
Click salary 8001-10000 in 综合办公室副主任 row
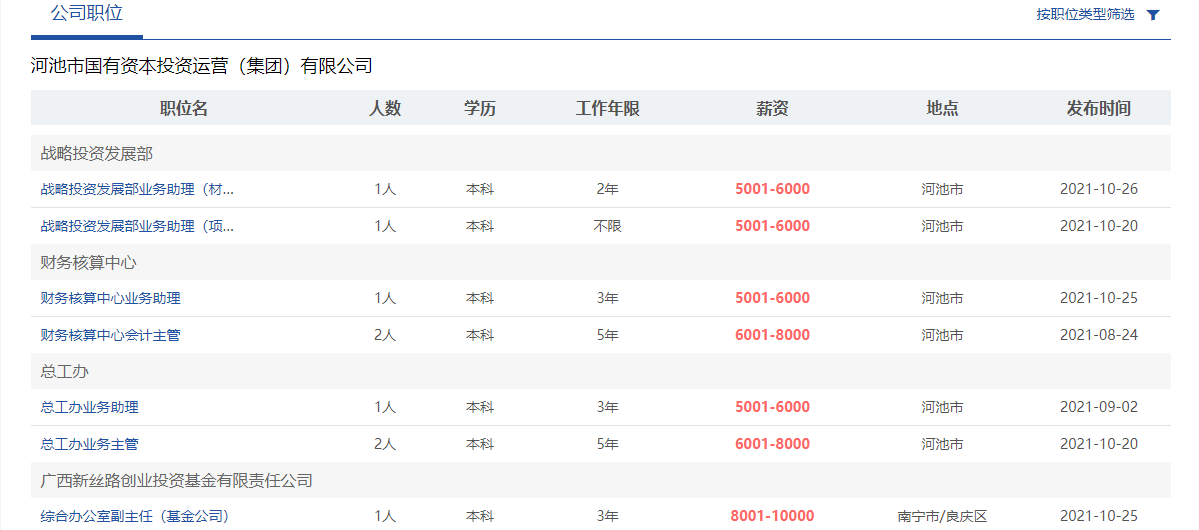point(772,516)
